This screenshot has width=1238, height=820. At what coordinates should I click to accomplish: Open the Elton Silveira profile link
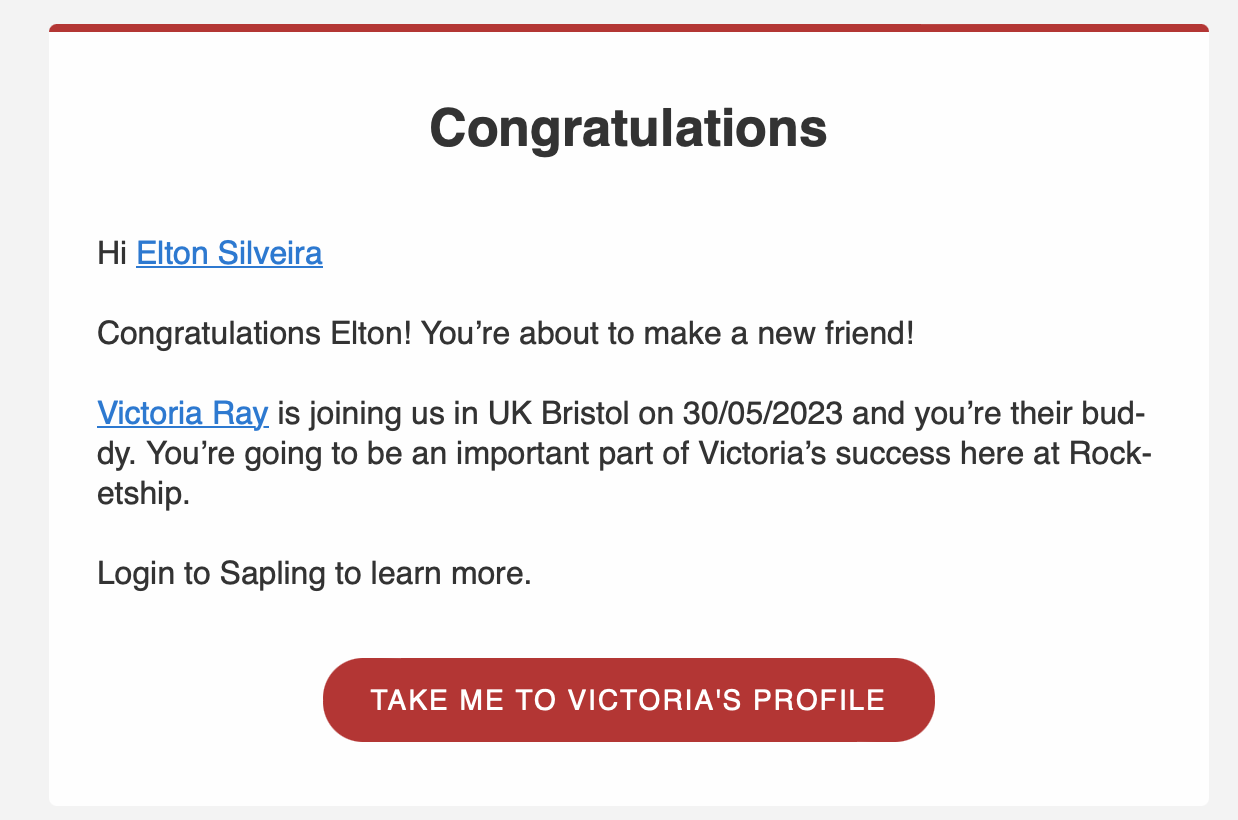(x=229, y=254)
